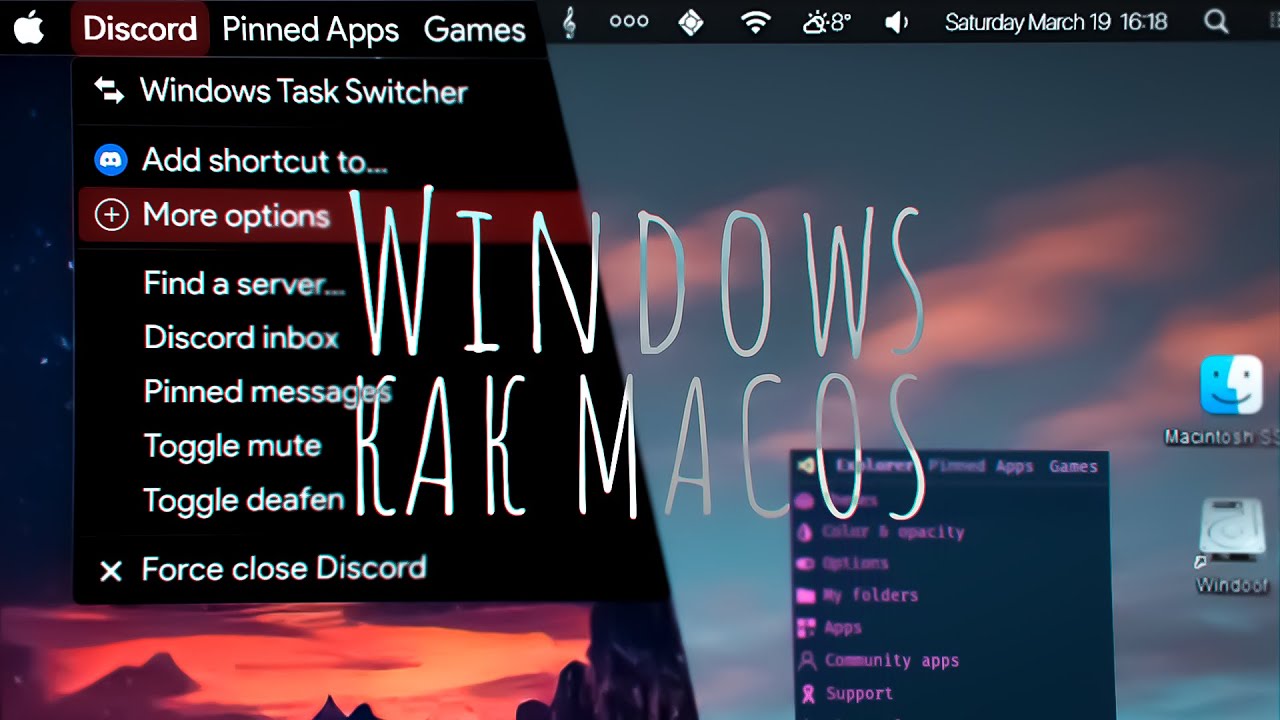This screenshot has width=1280, height=720.
Task: Open the date and time Saturday March 19
Action: click(x=1056, y=22)
